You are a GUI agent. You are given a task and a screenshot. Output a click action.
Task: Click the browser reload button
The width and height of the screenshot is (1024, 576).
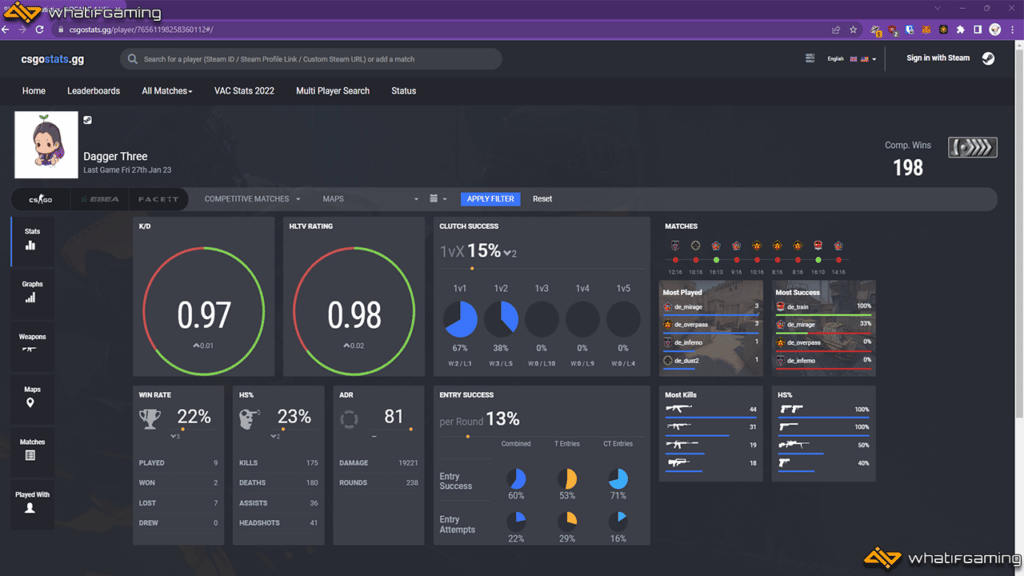click(x=39, y=29)
